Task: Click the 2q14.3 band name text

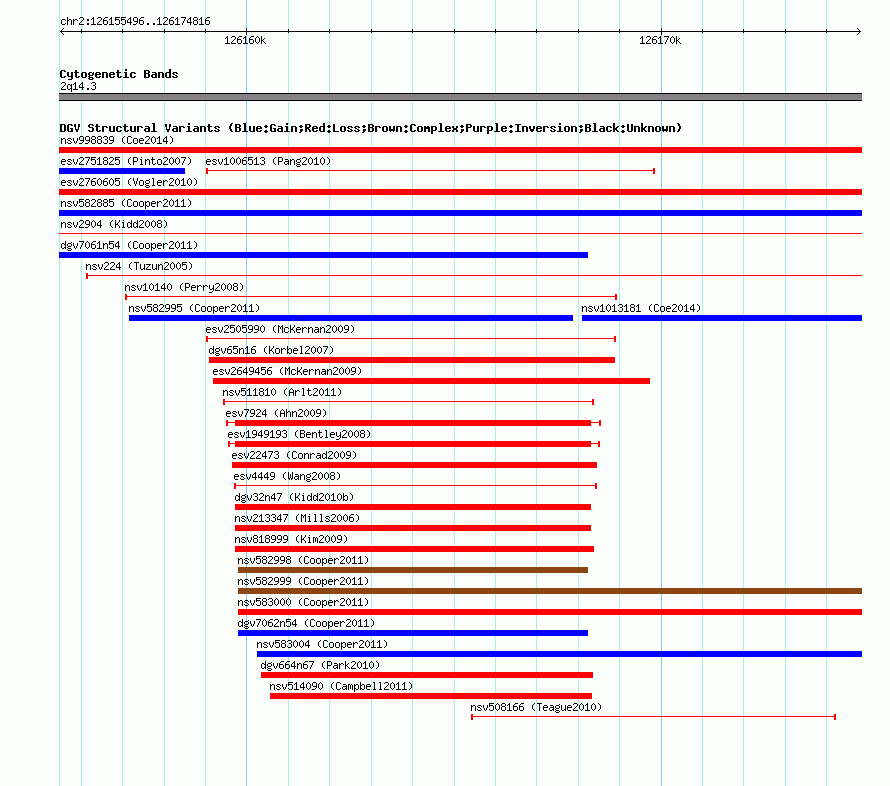Action: pos(78,86)
